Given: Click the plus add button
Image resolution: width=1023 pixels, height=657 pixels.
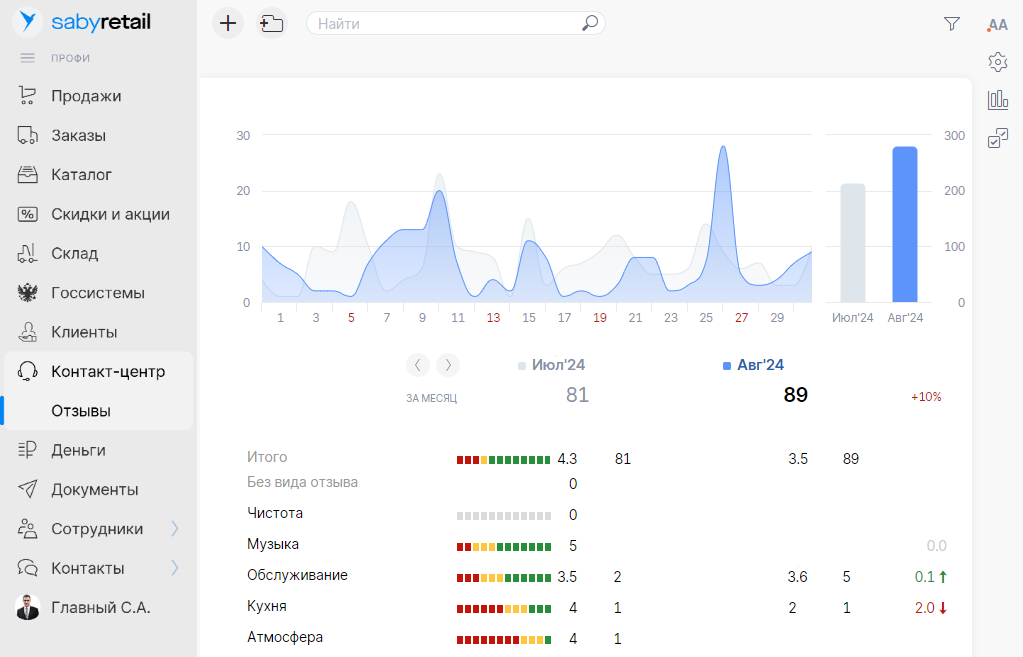Looking at the screenshot, I should pyautogui.click(x=228, y=23).
